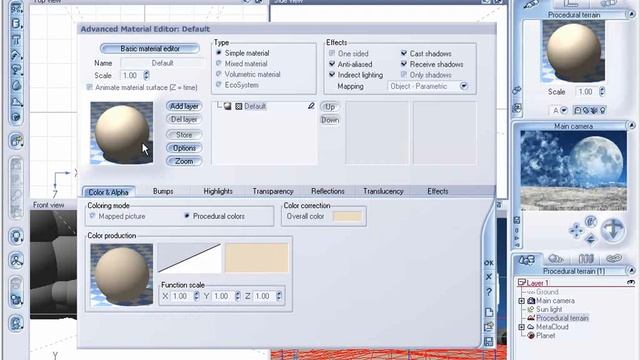Switch to the Reflections tab
Image resolution: width=640 pixels, height=360 pixels.
(328, 191)
